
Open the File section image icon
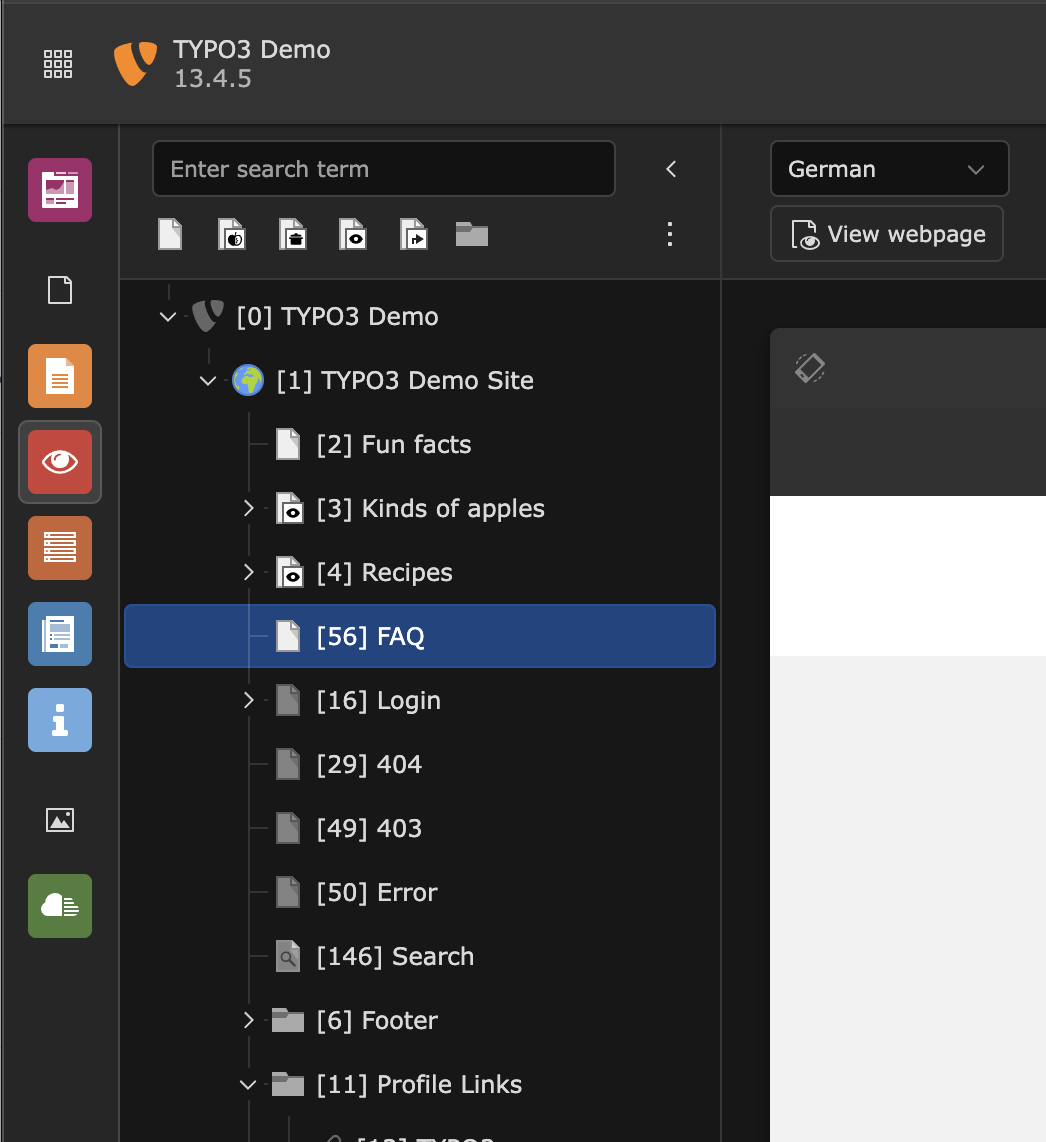[60, 820]
